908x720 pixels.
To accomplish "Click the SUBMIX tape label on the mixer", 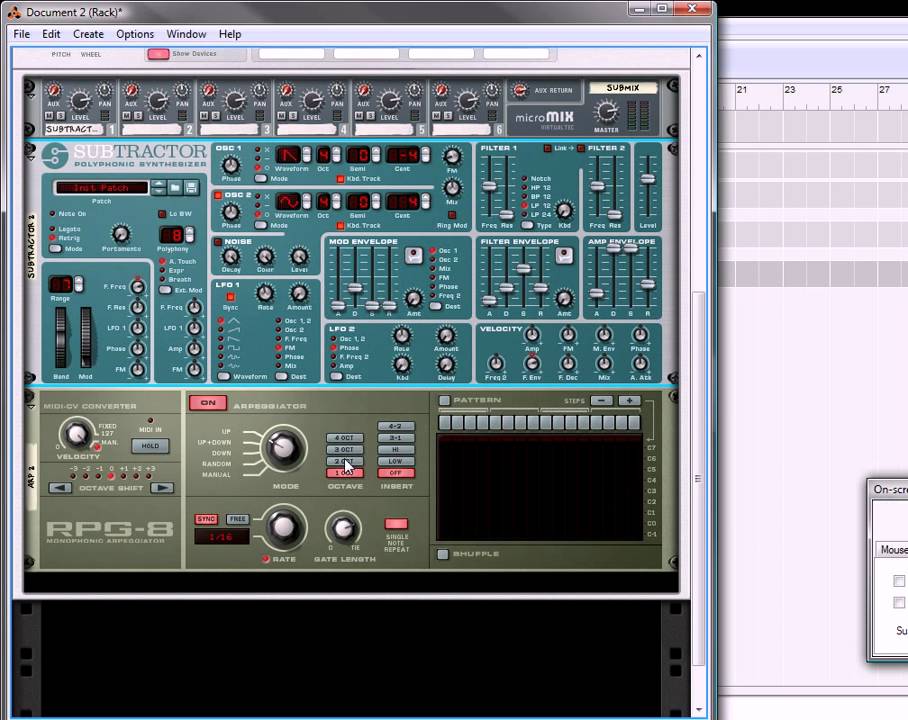I will click(x=623, y=87).
